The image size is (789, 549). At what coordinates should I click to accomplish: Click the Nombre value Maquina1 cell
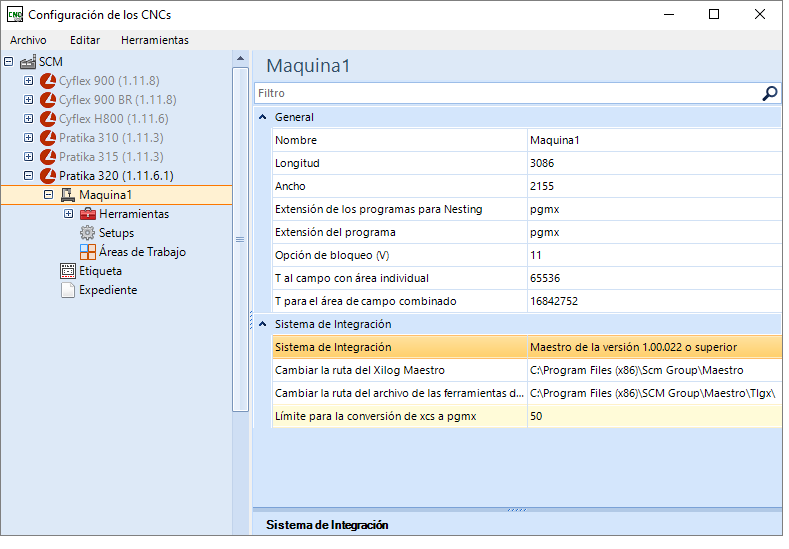pyautogui.click(x=655, y=140)
